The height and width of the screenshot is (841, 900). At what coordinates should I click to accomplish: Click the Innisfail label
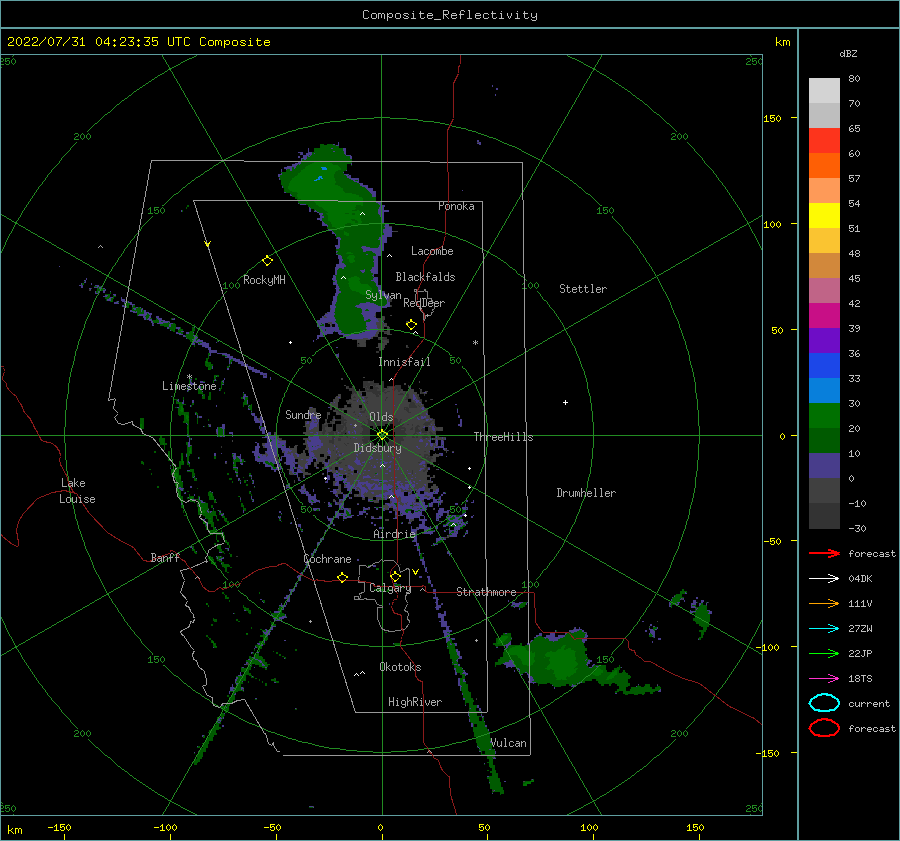click(404, 362)
